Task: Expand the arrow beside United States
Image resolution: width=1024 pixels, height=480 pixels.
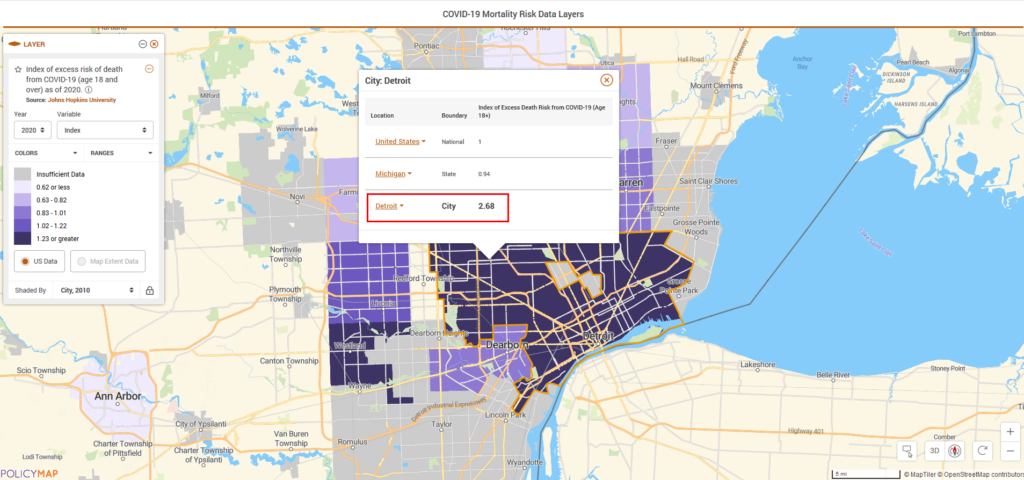Action: (x=423, y=142)
